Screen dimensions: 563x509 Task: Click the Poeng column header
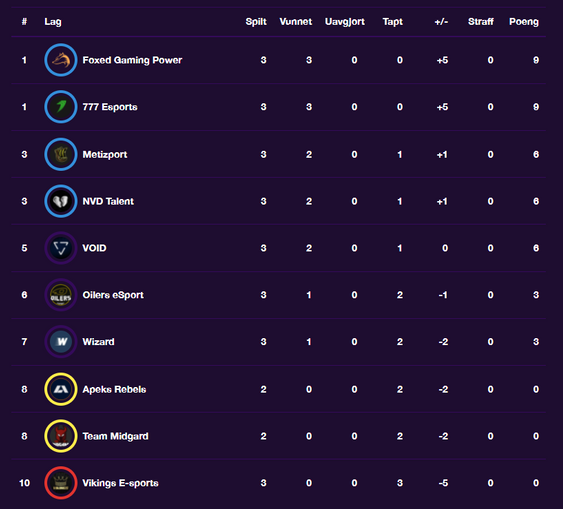point(524,22)
